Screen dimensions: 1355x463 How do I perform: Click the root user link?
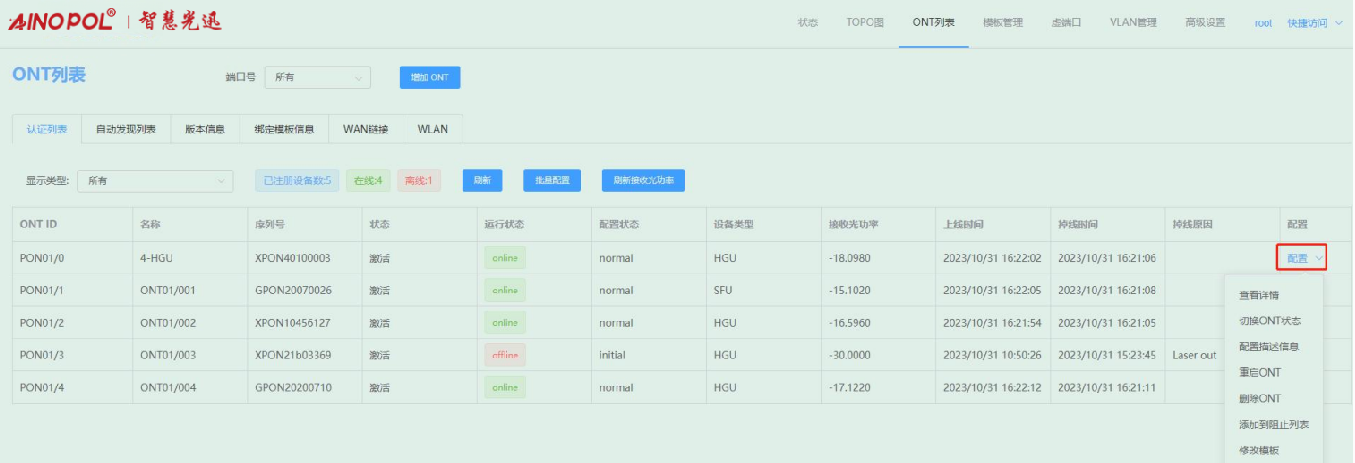click(x=1263, y=23)
